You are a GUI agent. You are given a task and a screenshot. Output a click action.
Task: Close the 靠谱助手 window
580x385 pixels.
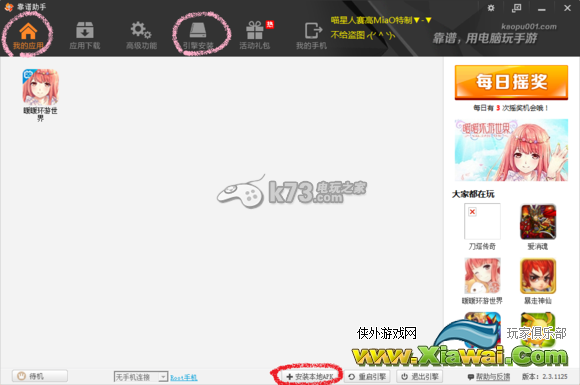(x=567, y=8)
